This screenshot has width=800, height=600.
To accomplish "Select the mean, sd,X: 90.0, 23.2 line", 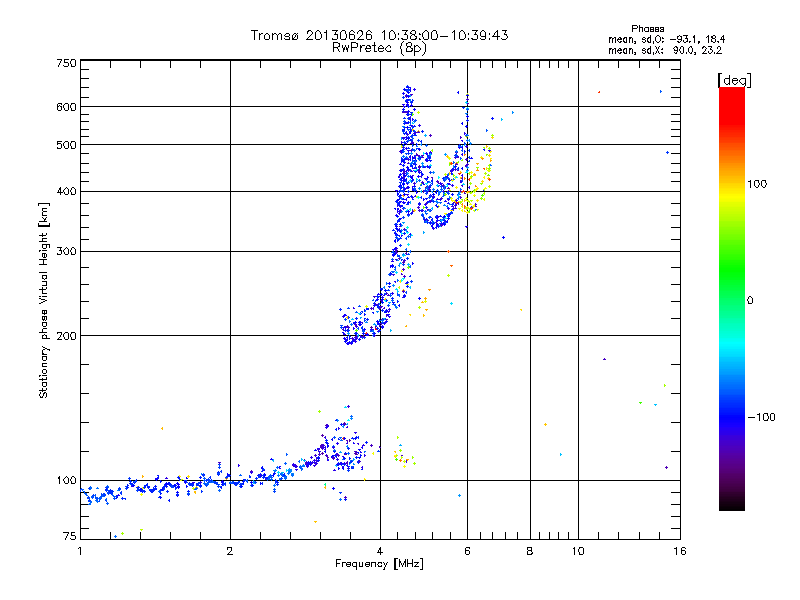I will click(665, 50).
